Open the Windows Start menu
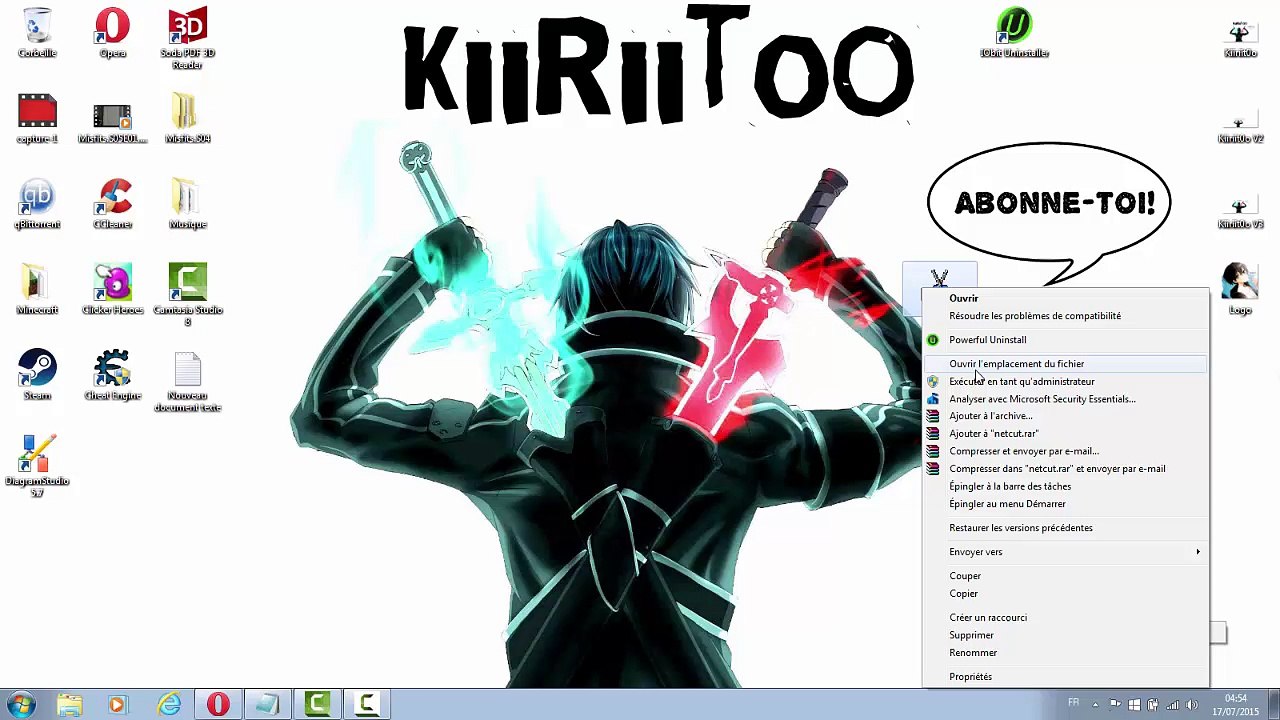The image size is (1280, 720). pos(21,705)
